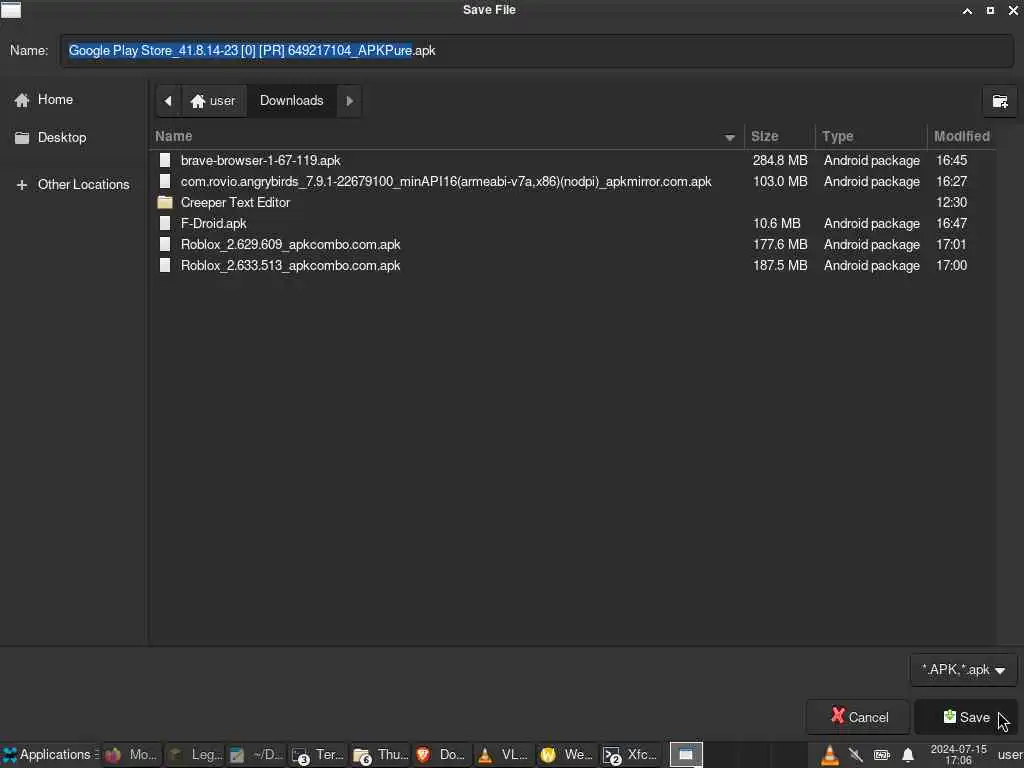Click the VLC cone tray icon
The width and height of the screenshot is (1024, 768).
click(x=829, y=756)
